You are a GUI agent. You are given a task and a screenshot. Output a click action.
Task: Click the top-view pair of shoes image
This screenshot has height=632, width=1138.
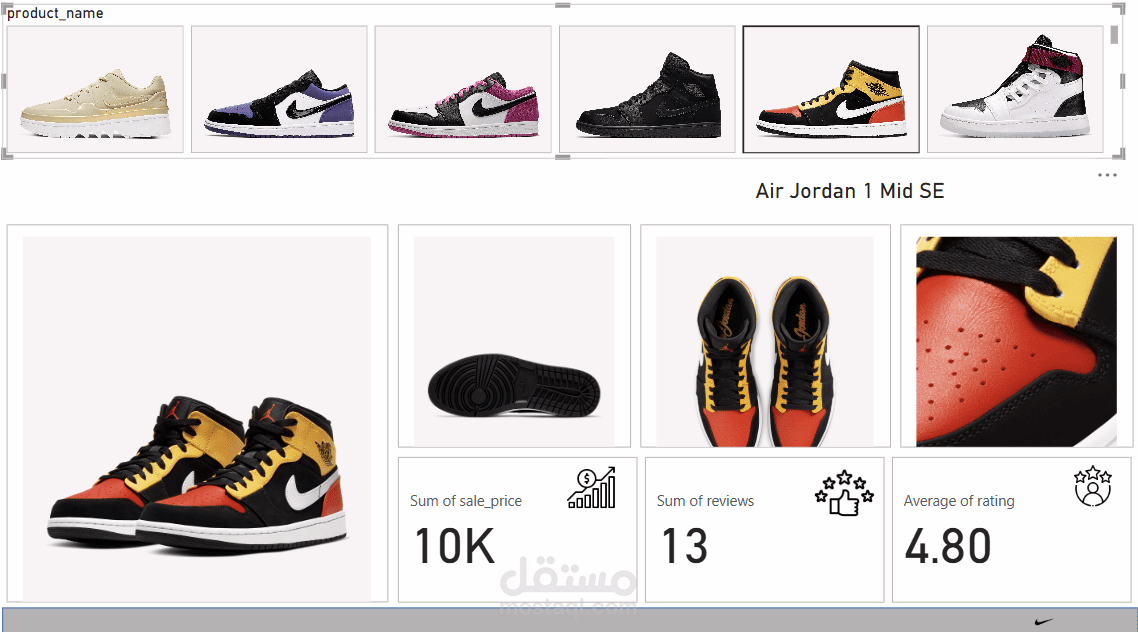point(765,341)
